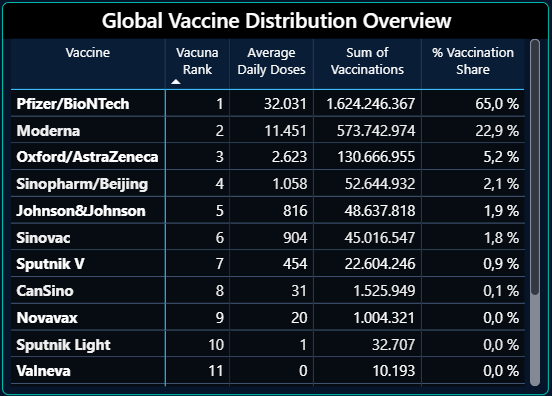
Task: Select the Sputnik Light row
Action: click(x=268, y=344)
